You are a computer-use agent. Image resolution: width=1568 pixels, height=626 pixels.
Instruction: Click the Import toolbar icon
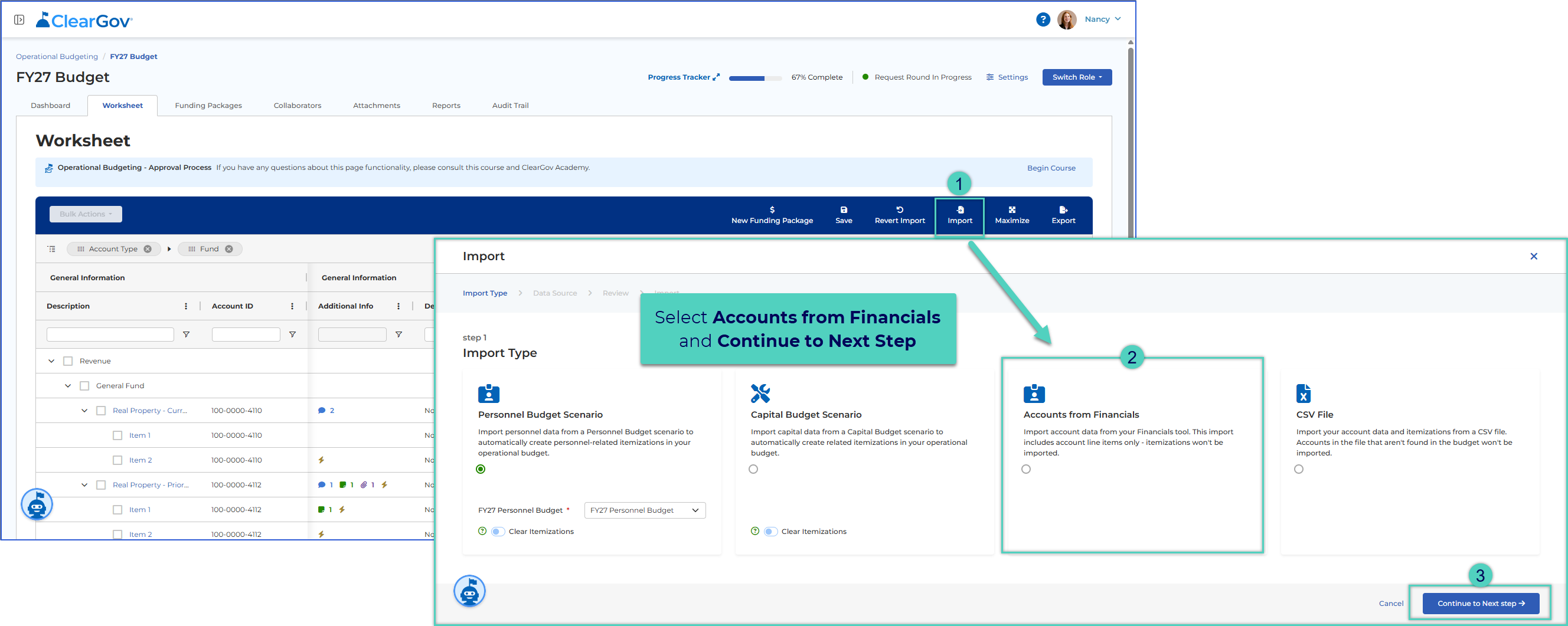(x=959, y=210)
